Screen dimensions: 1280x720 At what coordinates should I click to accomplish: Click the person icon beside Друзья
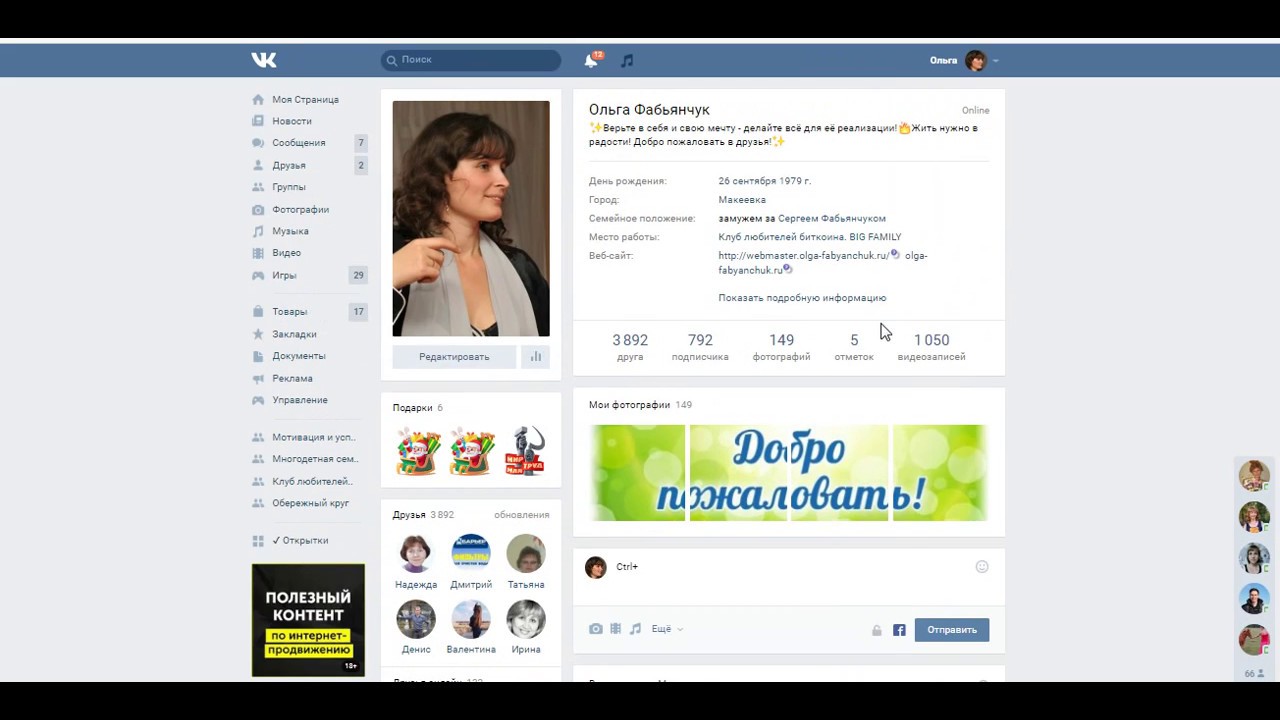click(258, 165)
